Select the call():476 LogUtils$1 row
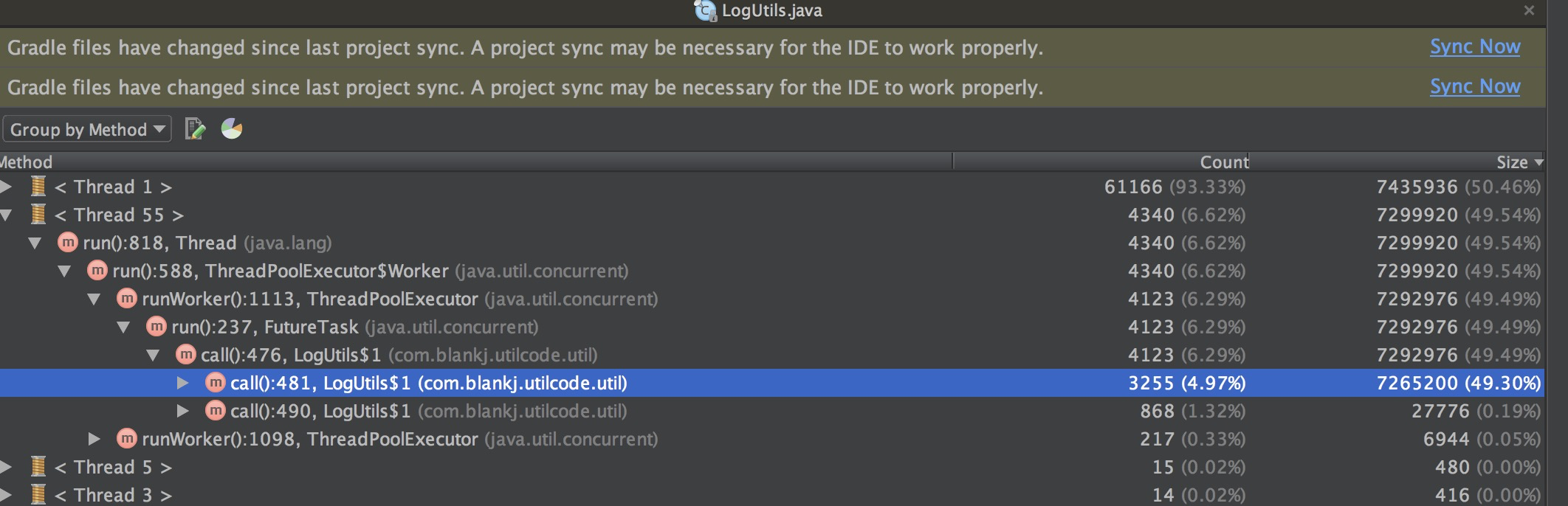The image size is (1568, 506). [x=399, y=355]
